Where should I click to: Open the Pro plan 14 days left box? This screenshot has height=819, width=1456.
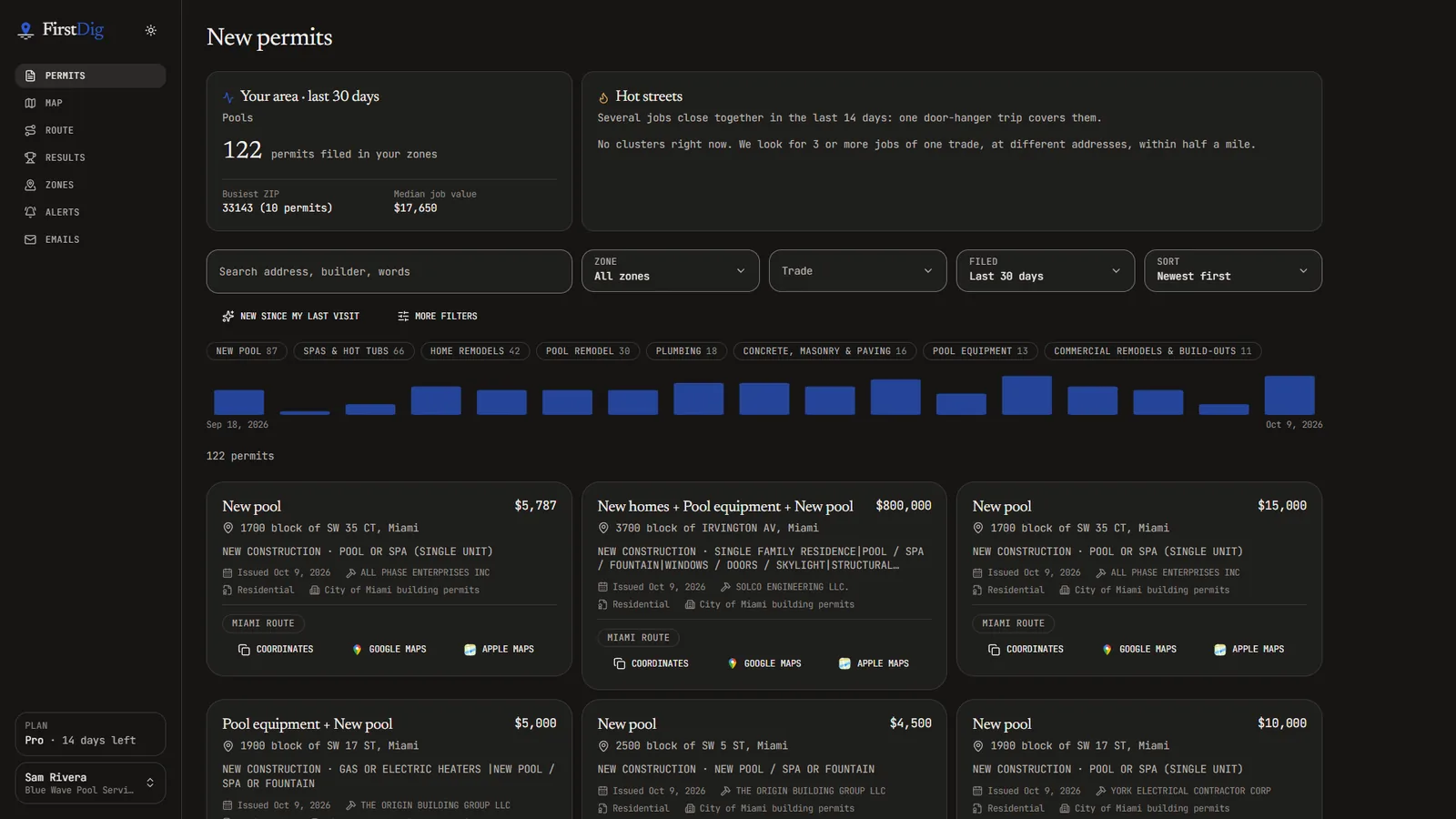[x=90, y=733]
